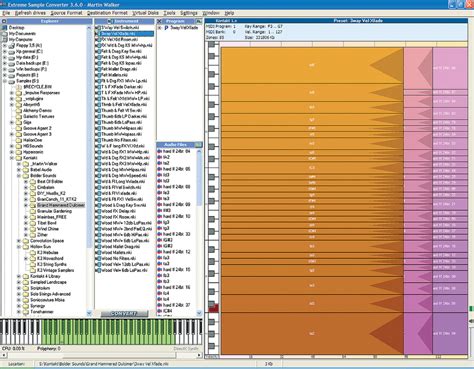Click the CONVERT button

click(124, 314)
